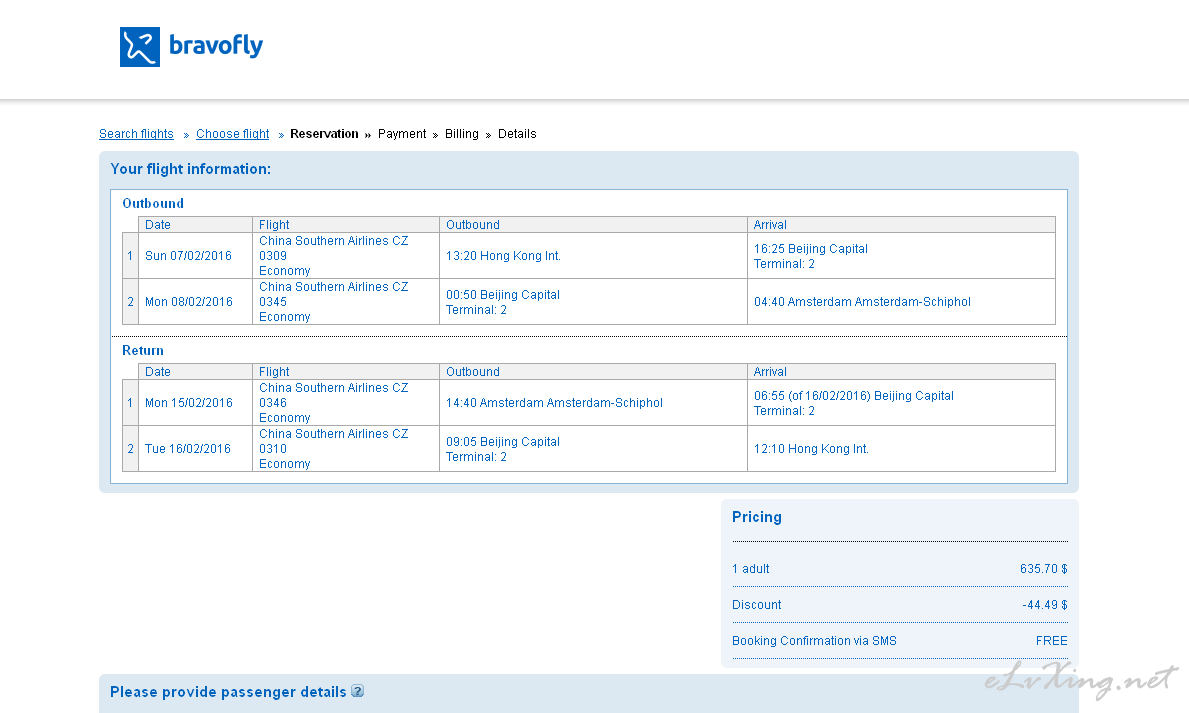Select the Billing breadcrumb step

point(462,134)
